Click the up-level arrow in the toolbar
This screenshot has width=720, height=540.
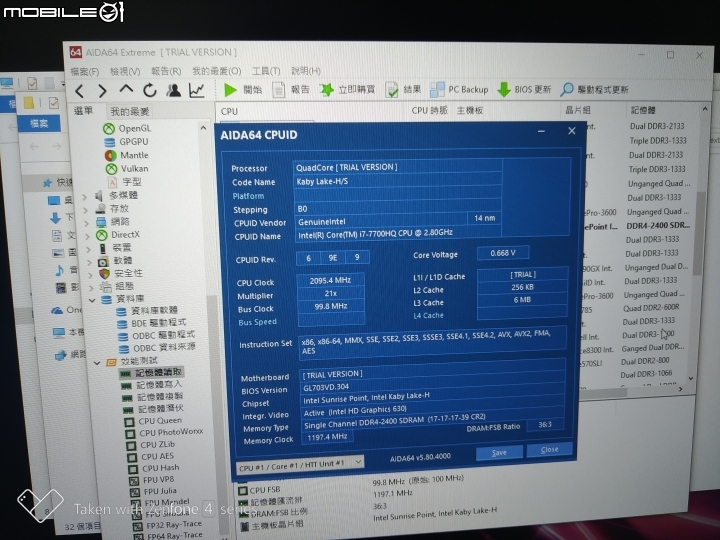[126, 89]
